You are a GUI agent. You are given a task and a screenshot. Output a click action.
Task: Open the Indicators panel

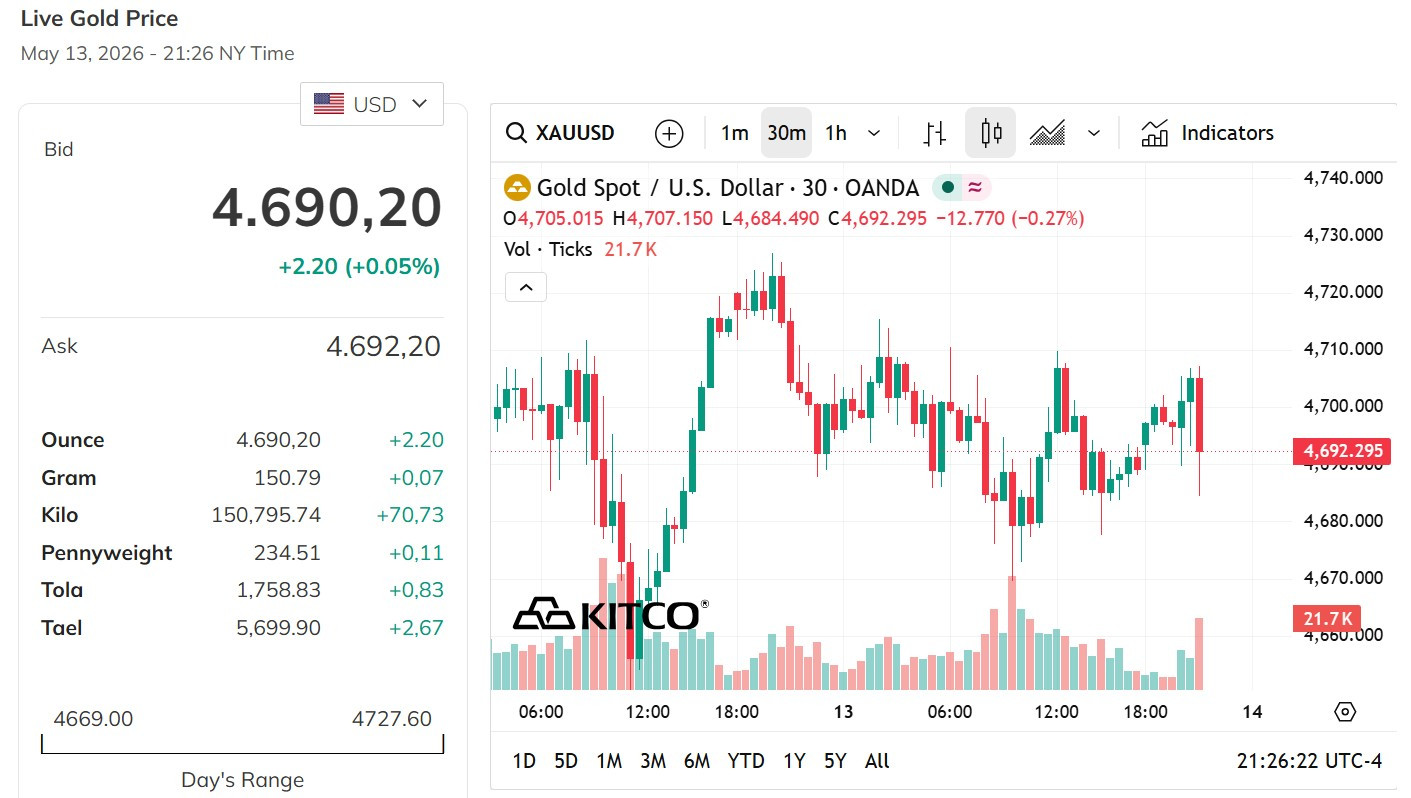1207,133
